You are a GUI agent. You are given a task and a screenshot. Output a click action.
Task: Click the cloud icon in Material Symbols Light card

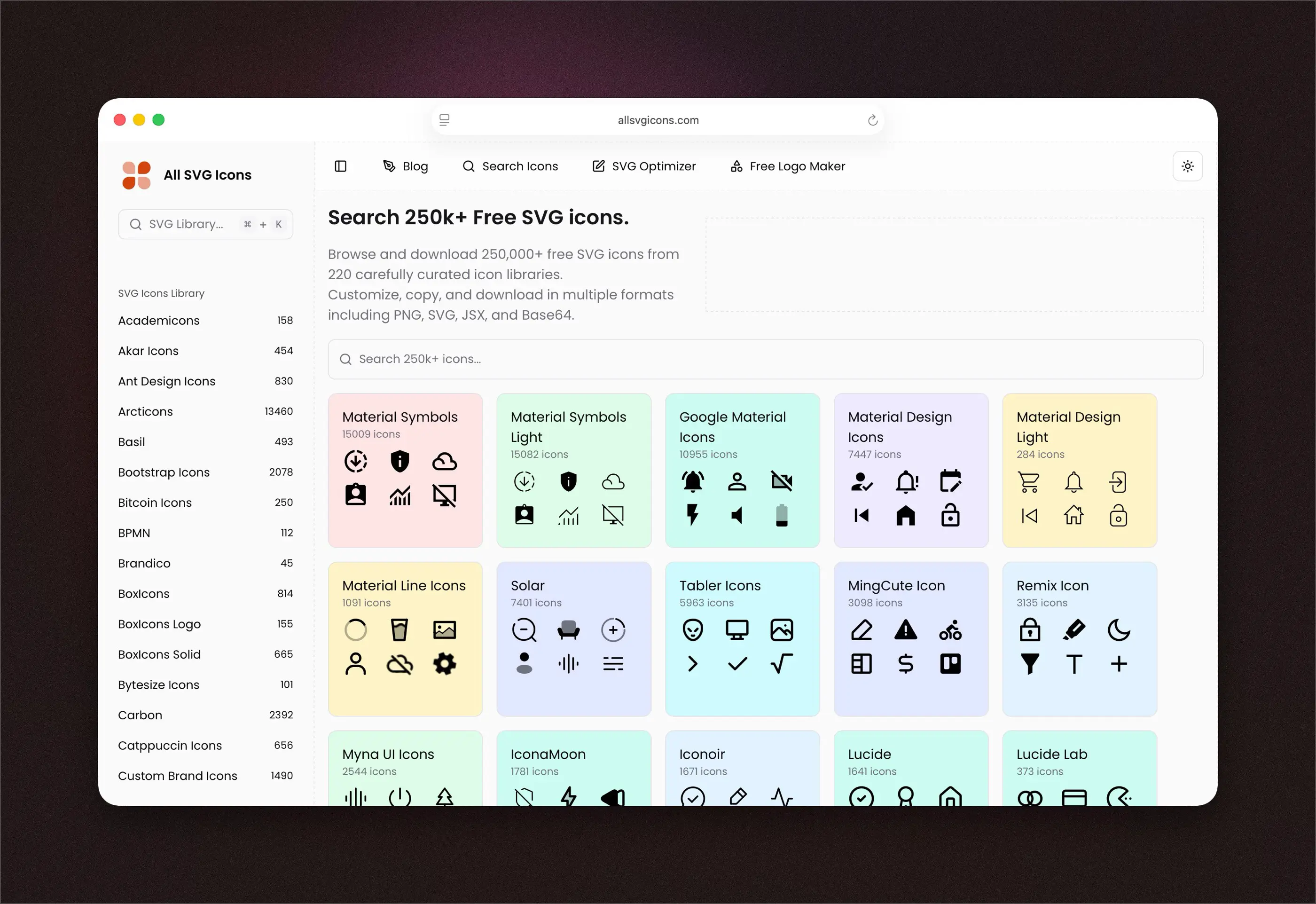(613, 481)
